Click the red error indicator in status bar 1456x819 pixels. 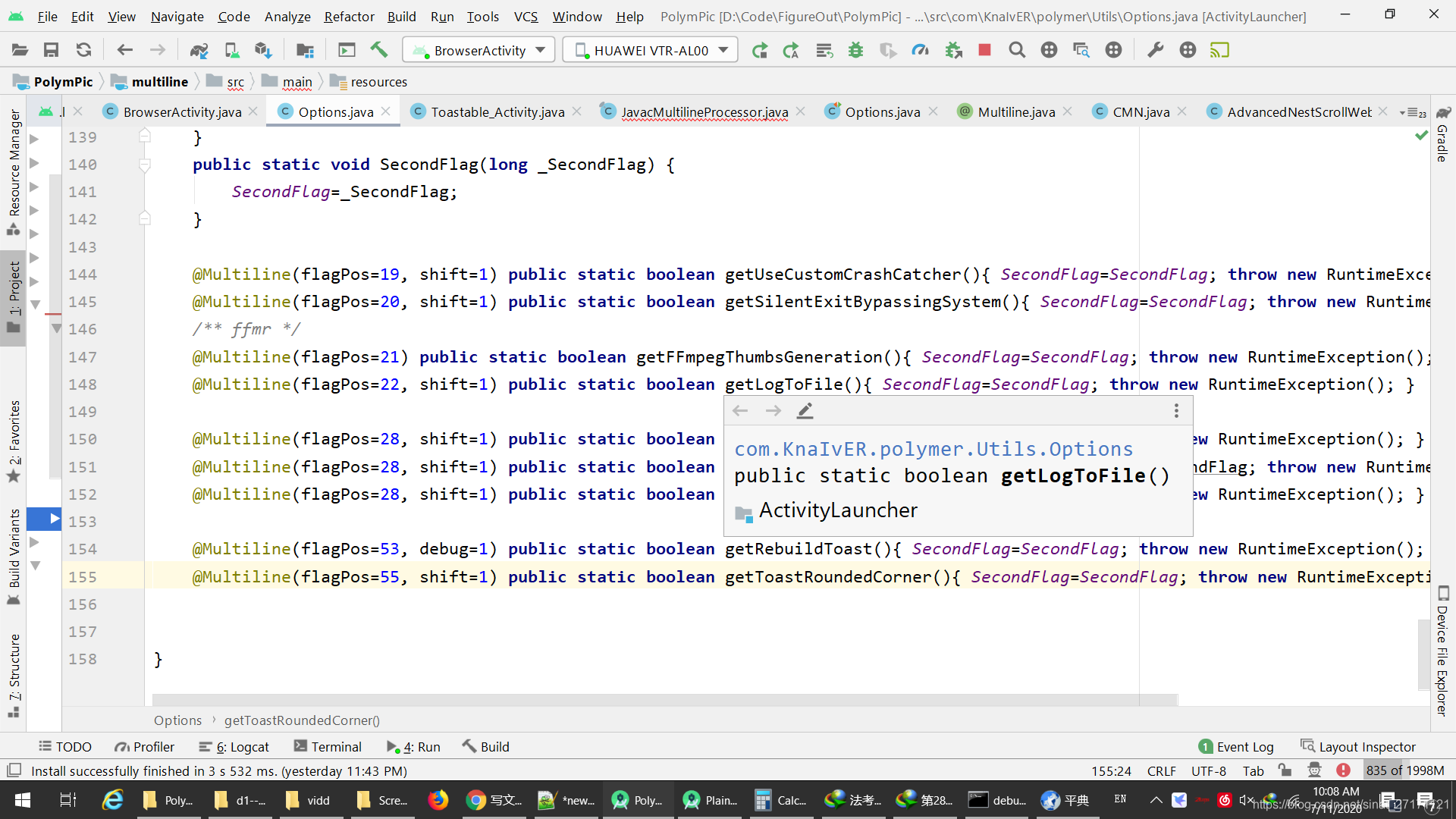tap(1343, 770)
